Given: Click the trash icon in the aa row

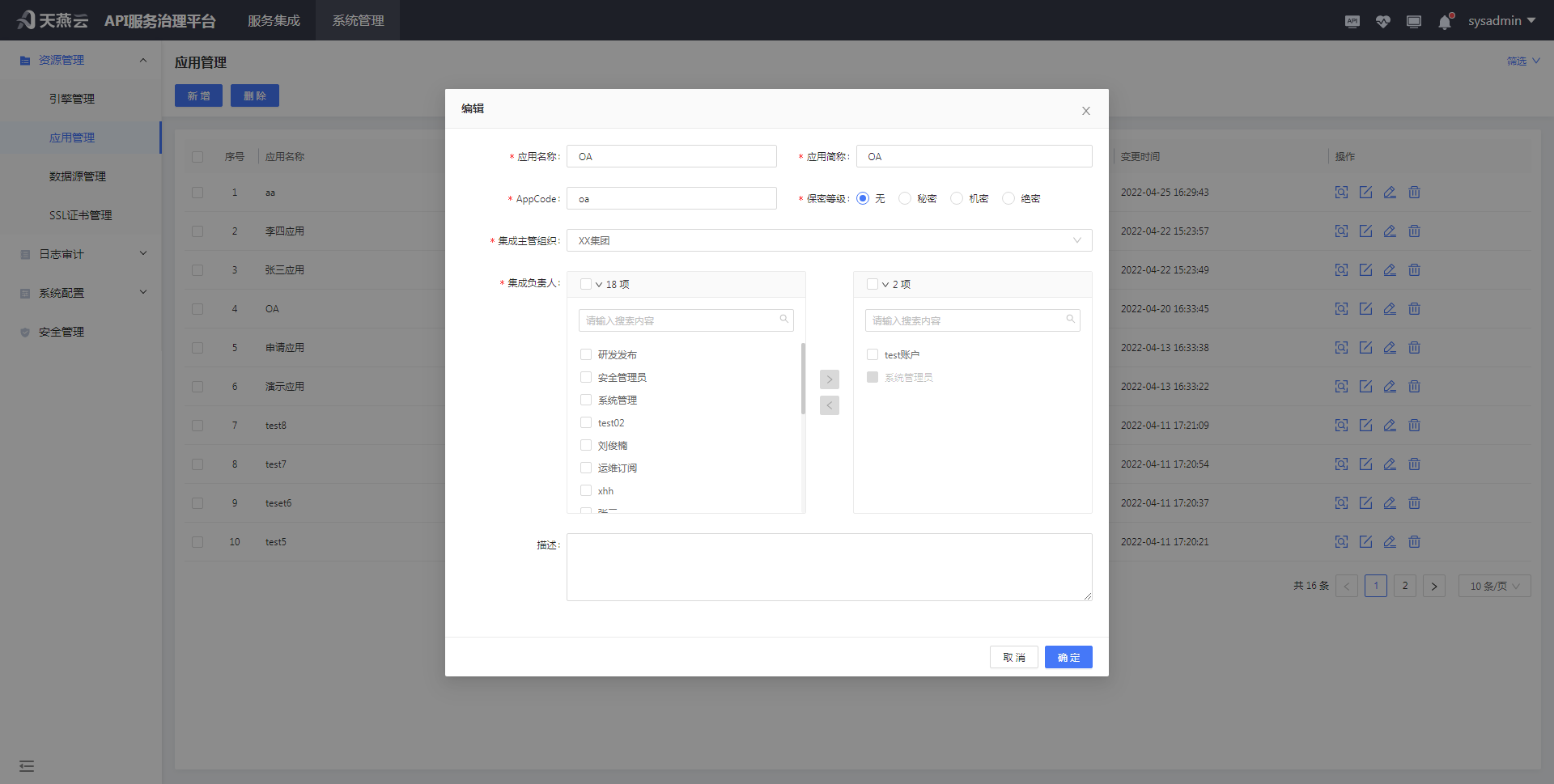Looking at the screenshot, I should tap(1414, 193).
